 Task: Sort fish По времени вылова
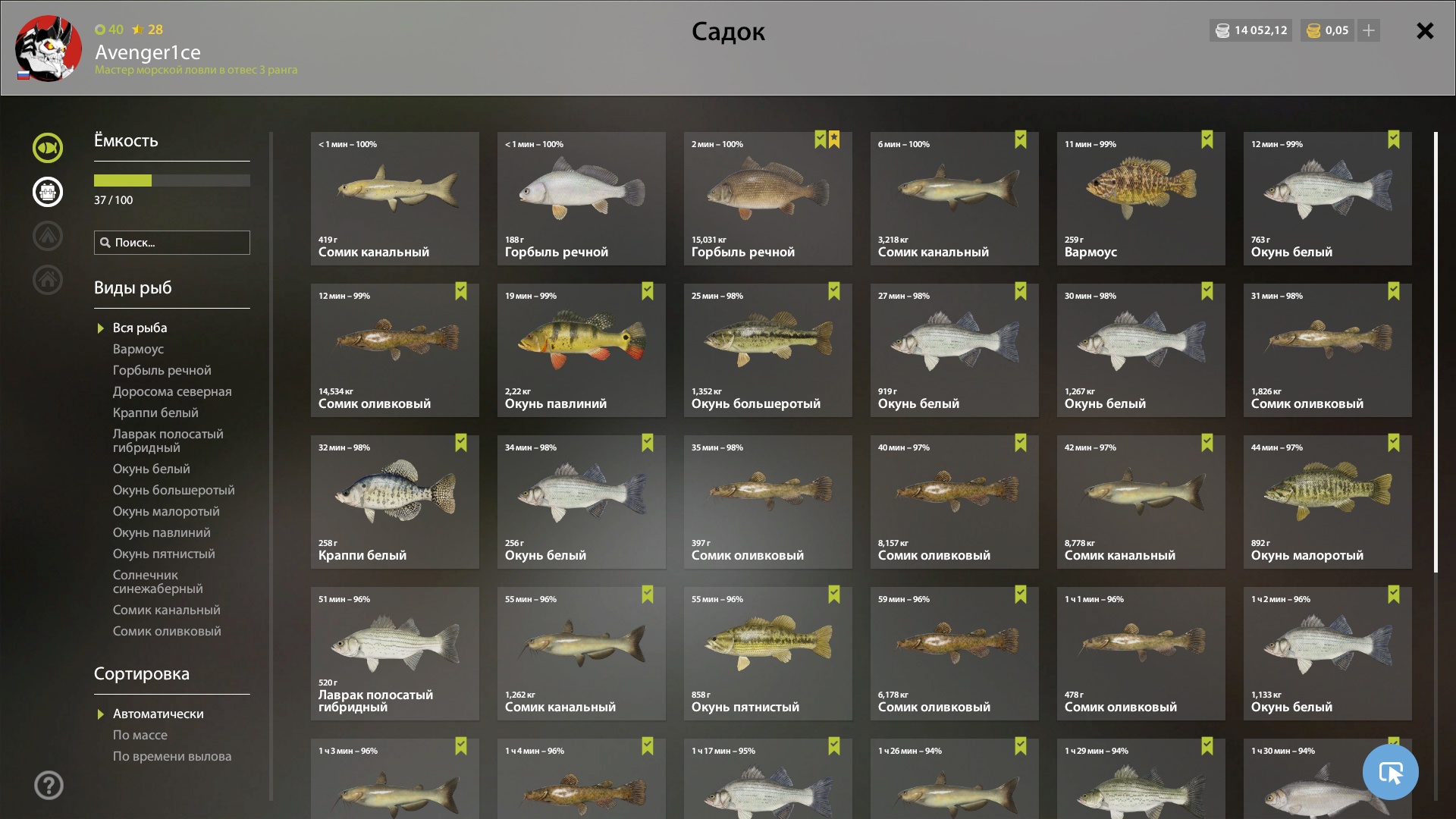point(172,756)
